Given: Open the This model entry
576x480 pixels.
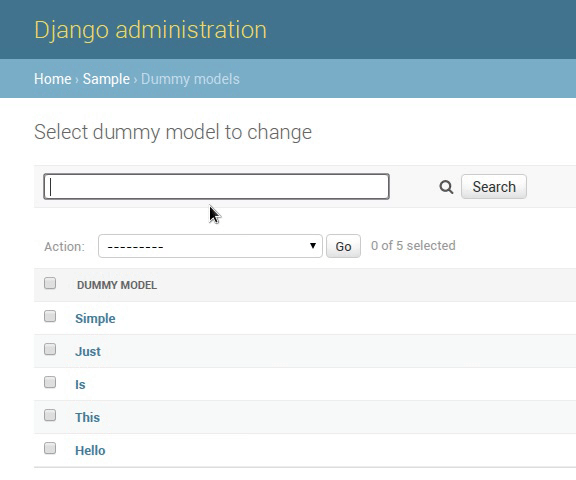Looking at the screenshot, I should coord(87,418).
